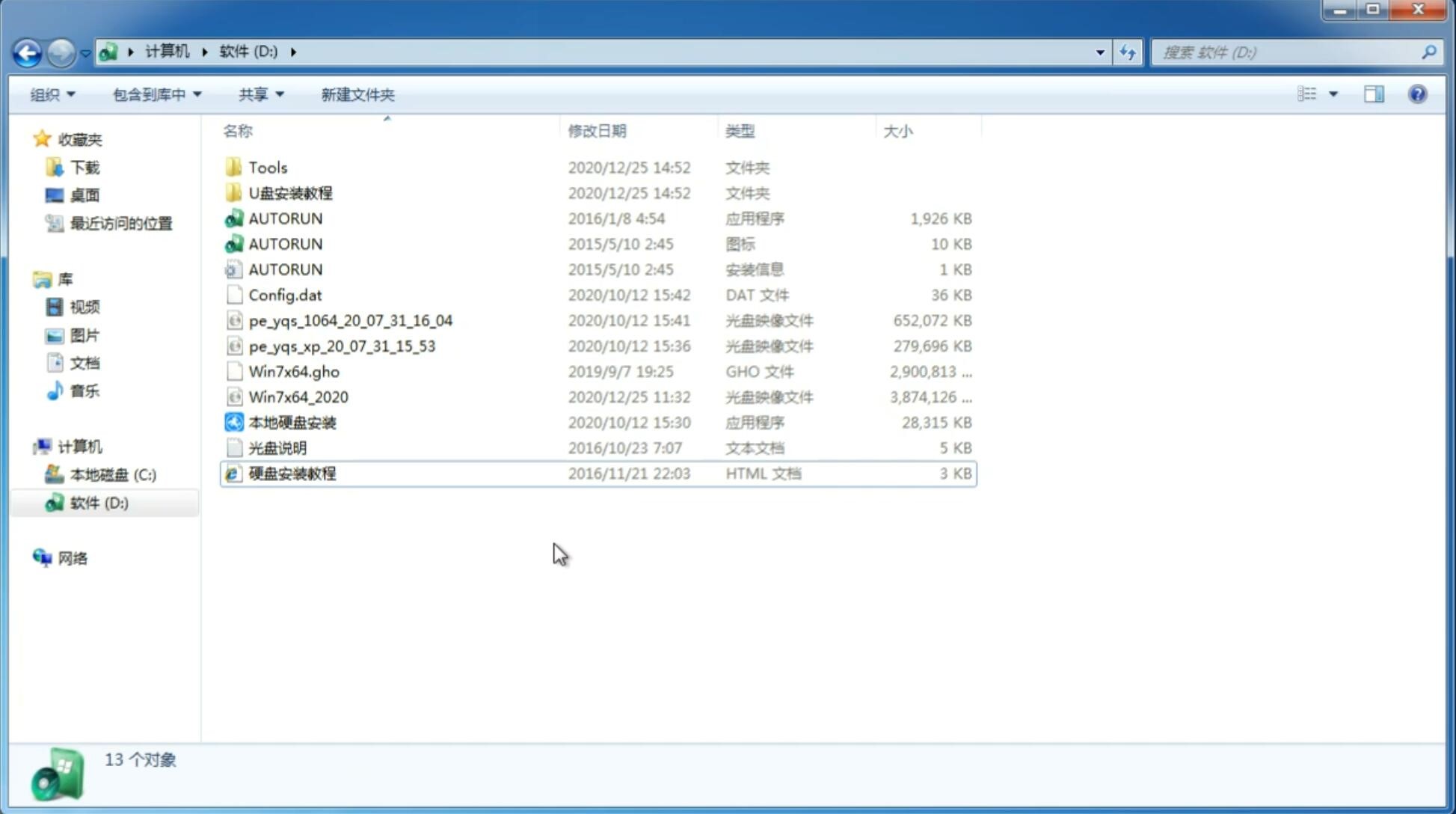Launch 本地硬盘安装 application
The height and width of the screenshot is (814, 1456).
pyautogui.click(x=291, y=422)
